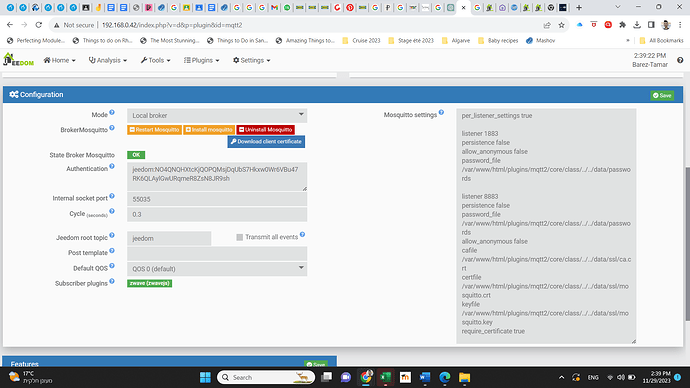Open the Algarve bookmark folder
The width and height of the screenshot is (690, 388).
click(x=456, y=40)
